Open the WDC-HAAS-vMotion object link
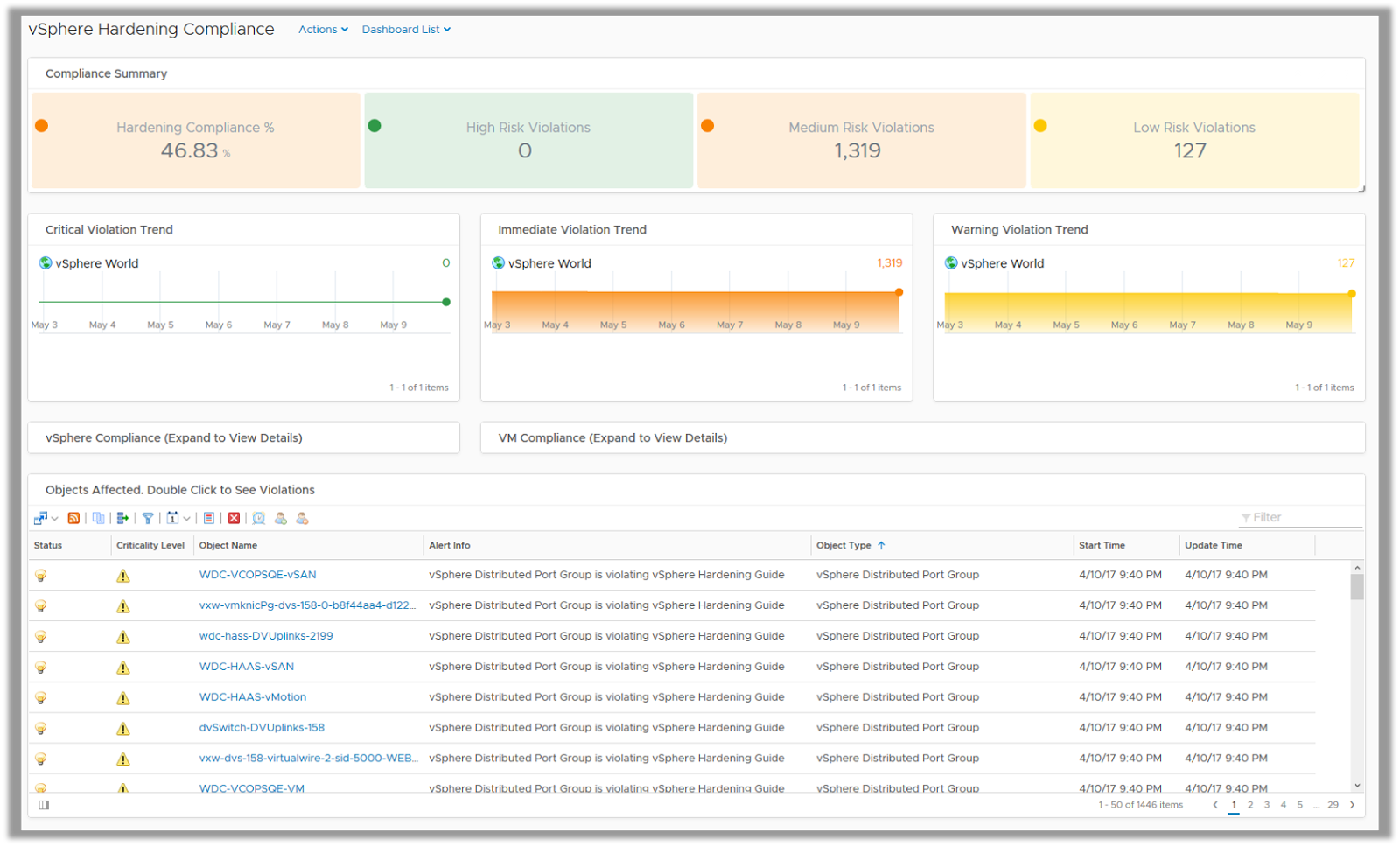Viewport: 1400px width, 846px height. point(252,697)
